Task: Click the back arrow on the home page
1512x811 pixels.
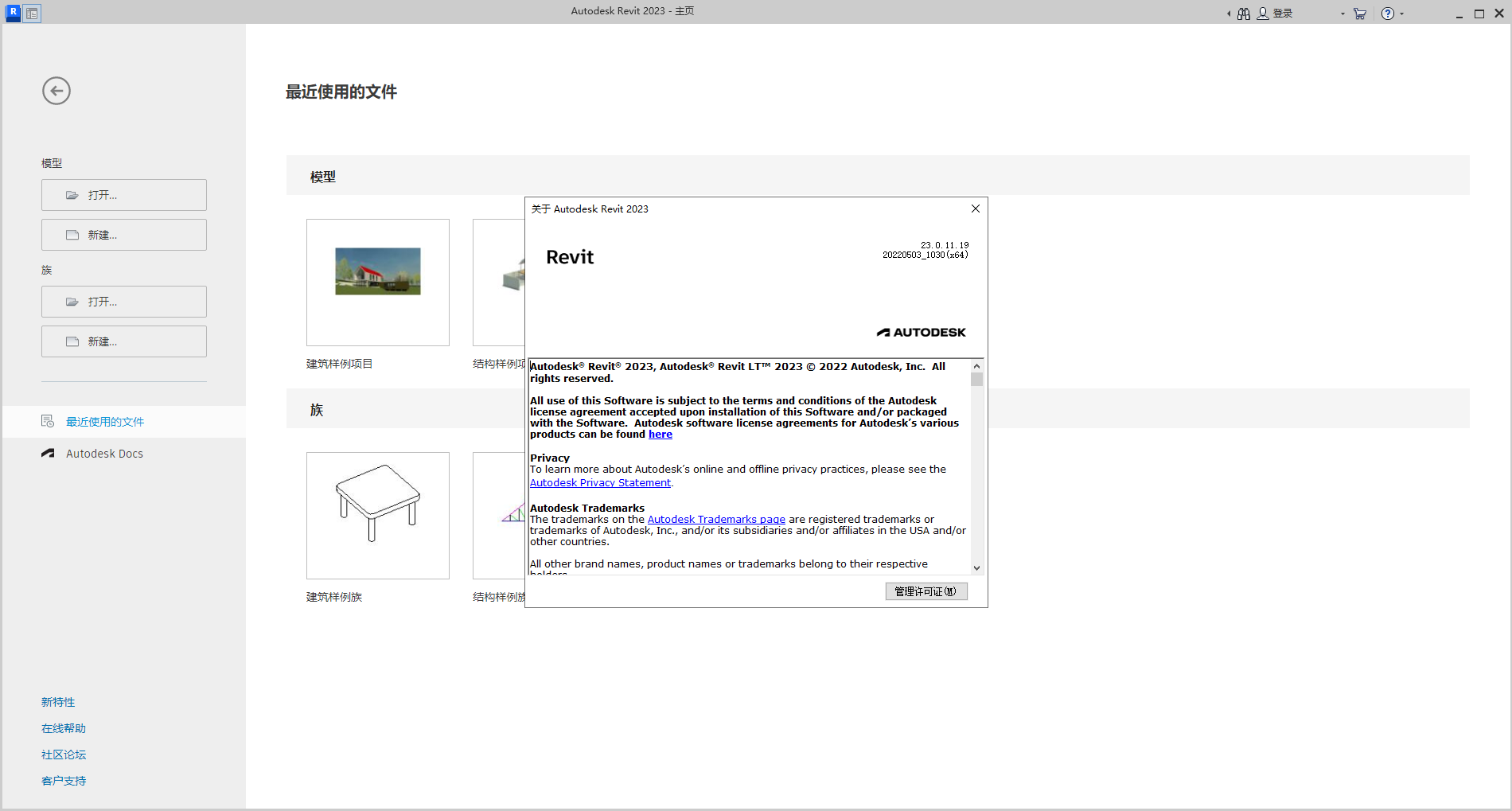Action: (x=56, y=91)
